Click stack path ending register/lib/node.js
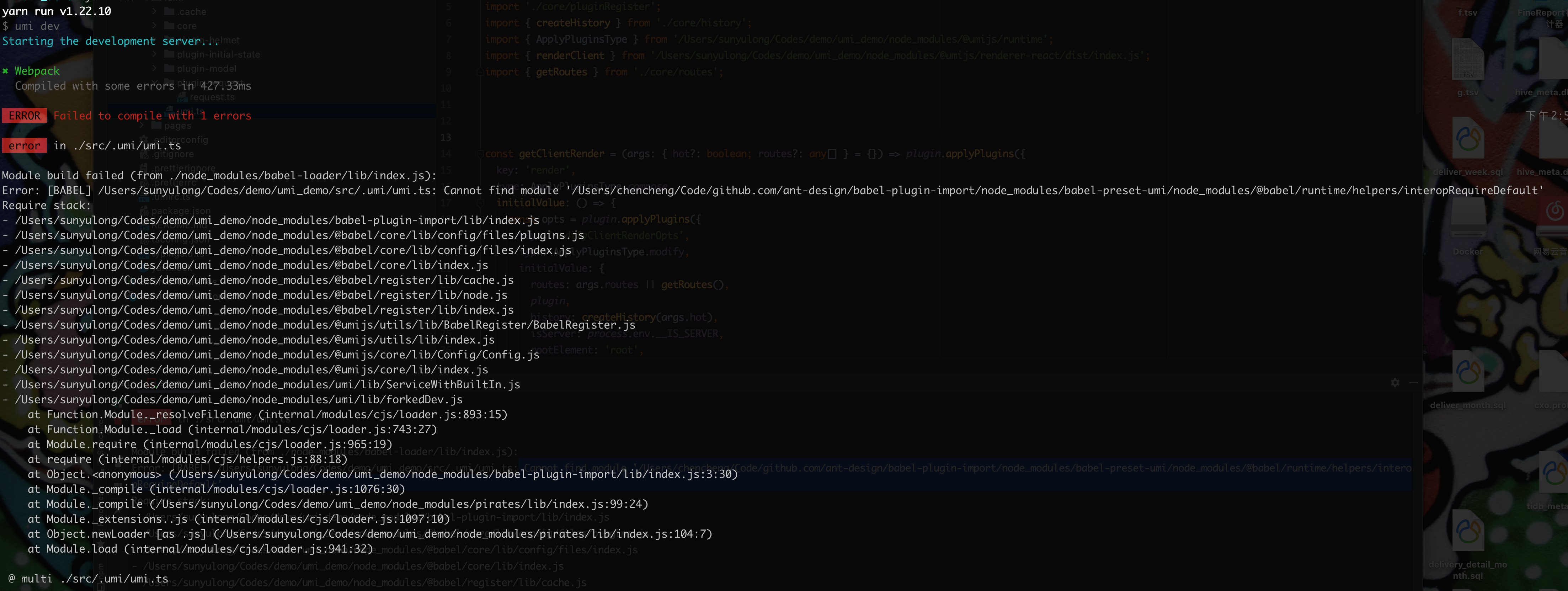The height and width of the screenshot is (591, 1568). (x=255, y=294)
